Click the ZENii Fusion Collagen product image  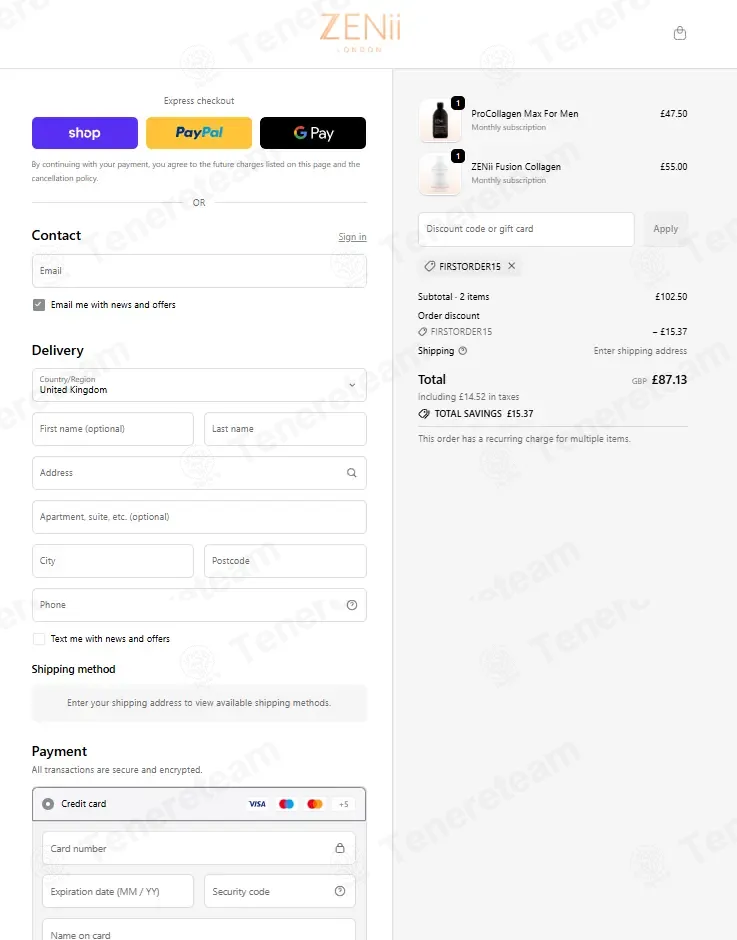pyautogui.click(x=439, y=174)
